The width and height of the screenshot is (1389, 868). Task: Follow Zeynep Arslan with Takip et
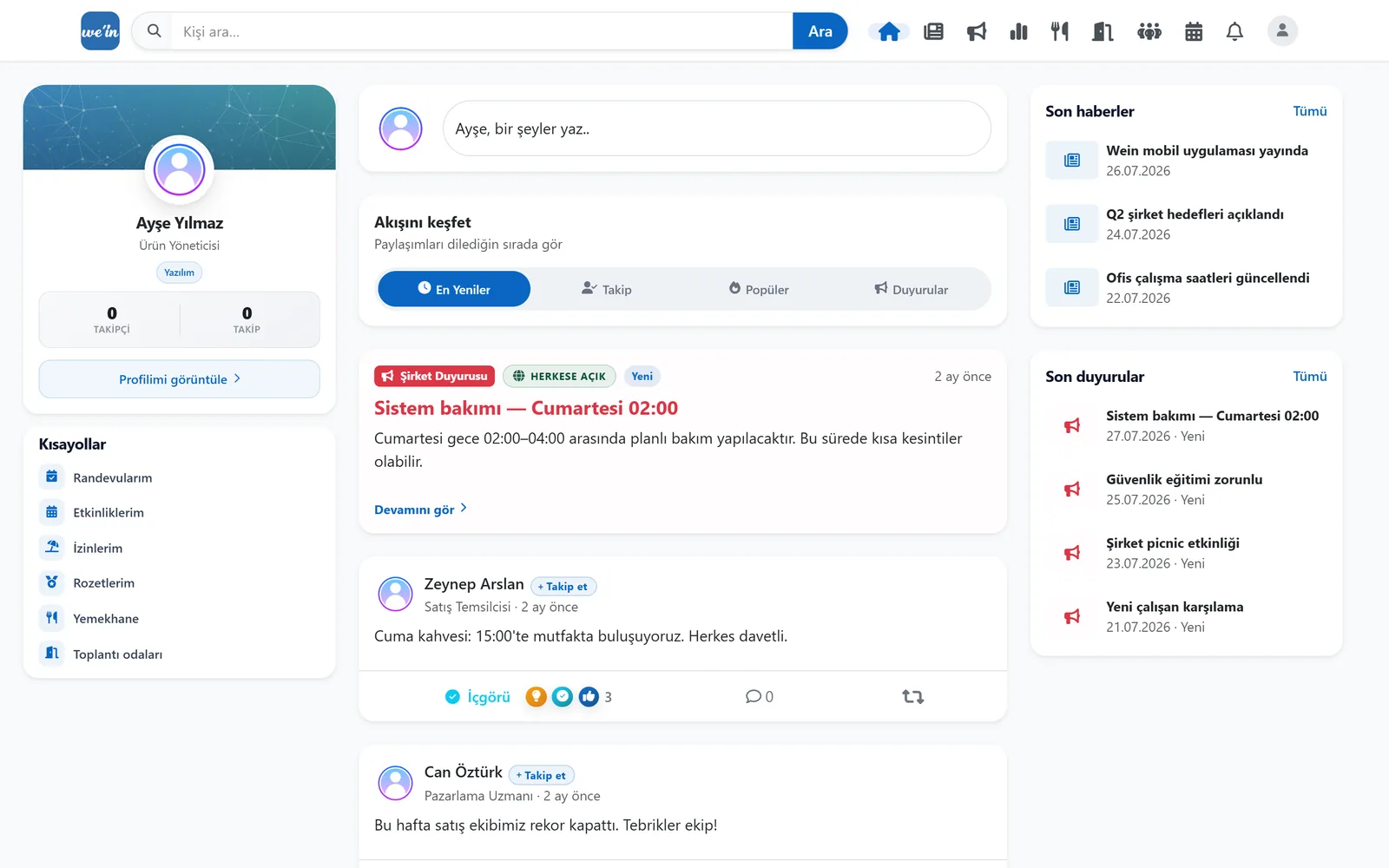(563, 587)
